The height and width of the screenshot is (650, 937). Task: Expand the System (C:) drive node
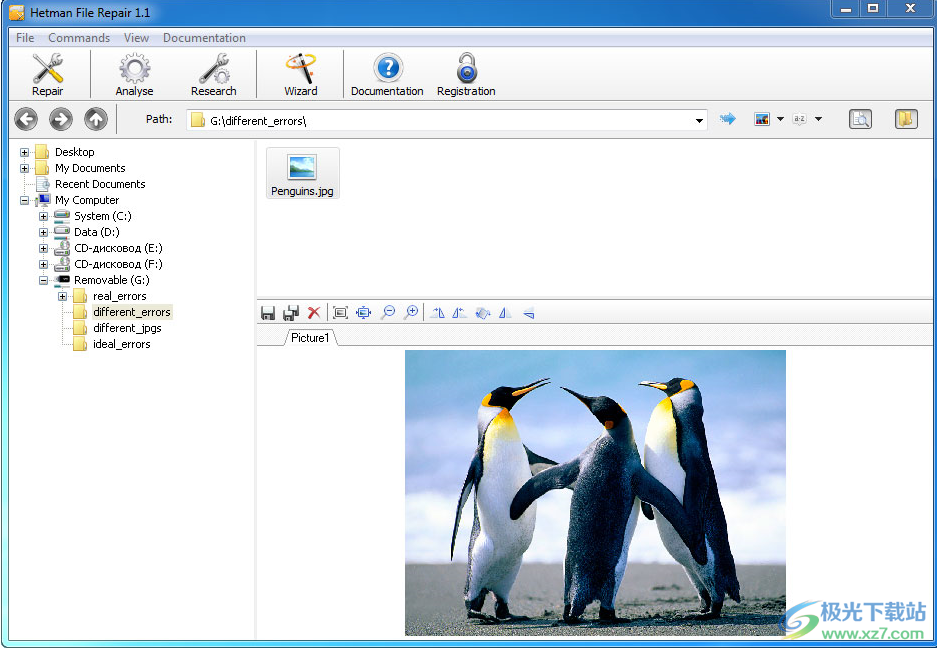44,216
